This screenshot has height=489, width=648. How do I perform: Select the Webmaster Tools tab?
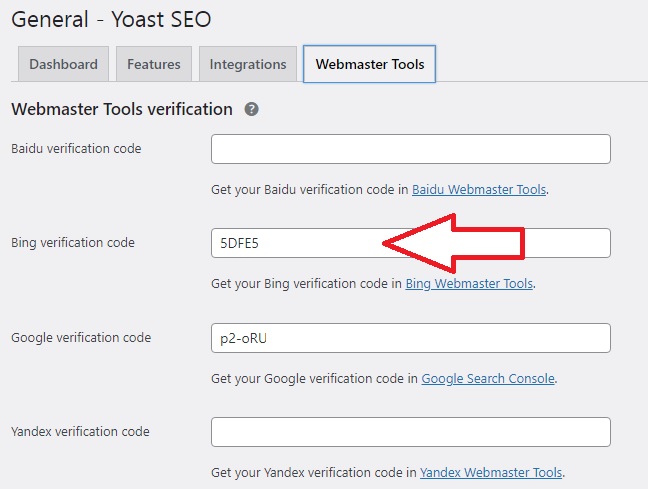coord(369,64)
